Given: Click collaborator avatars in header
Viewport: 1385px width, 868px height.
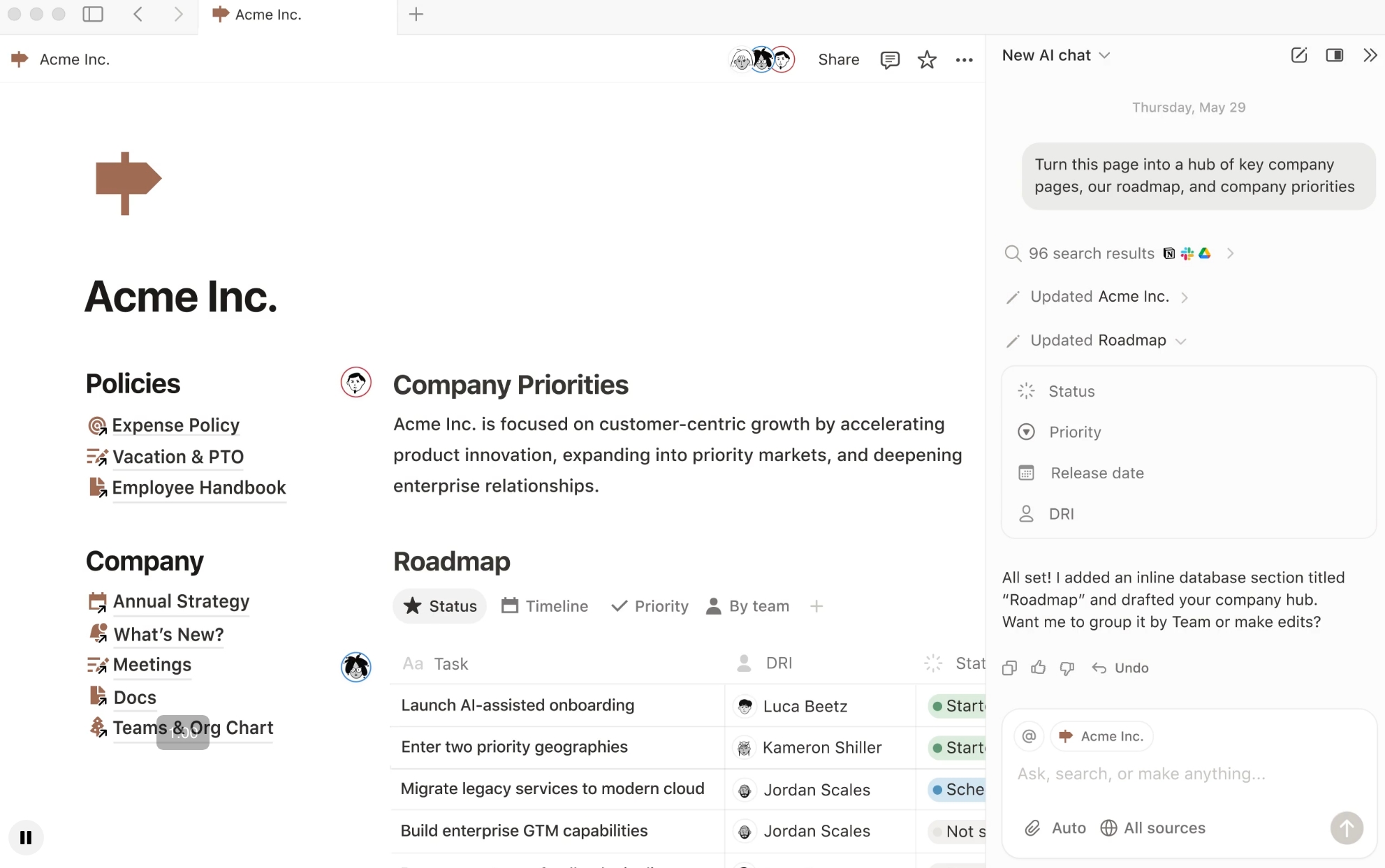Looking at the screenshot, I should [x=762, y=59].
